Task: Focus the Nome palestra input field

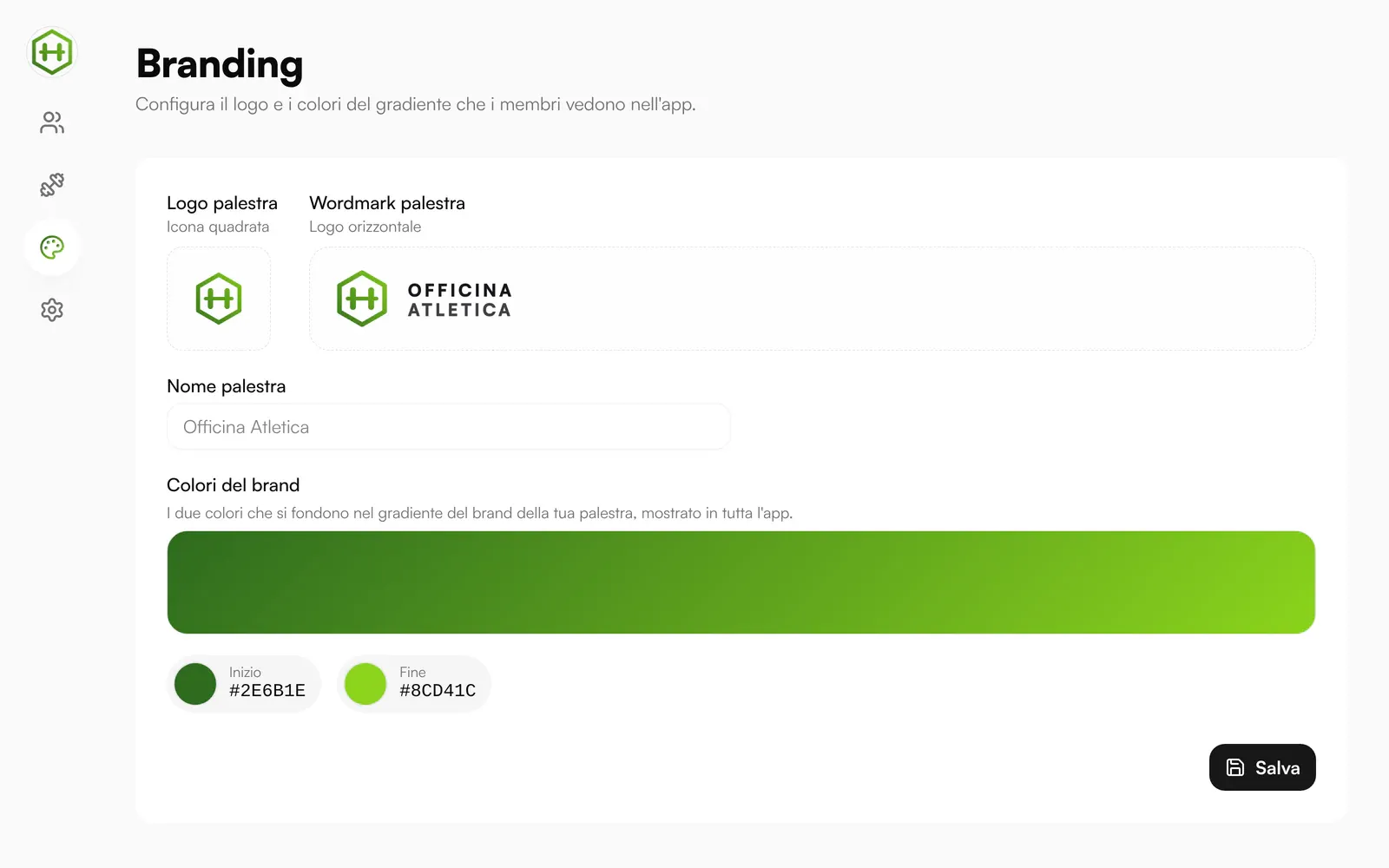Action: click(x=448, y=427)
